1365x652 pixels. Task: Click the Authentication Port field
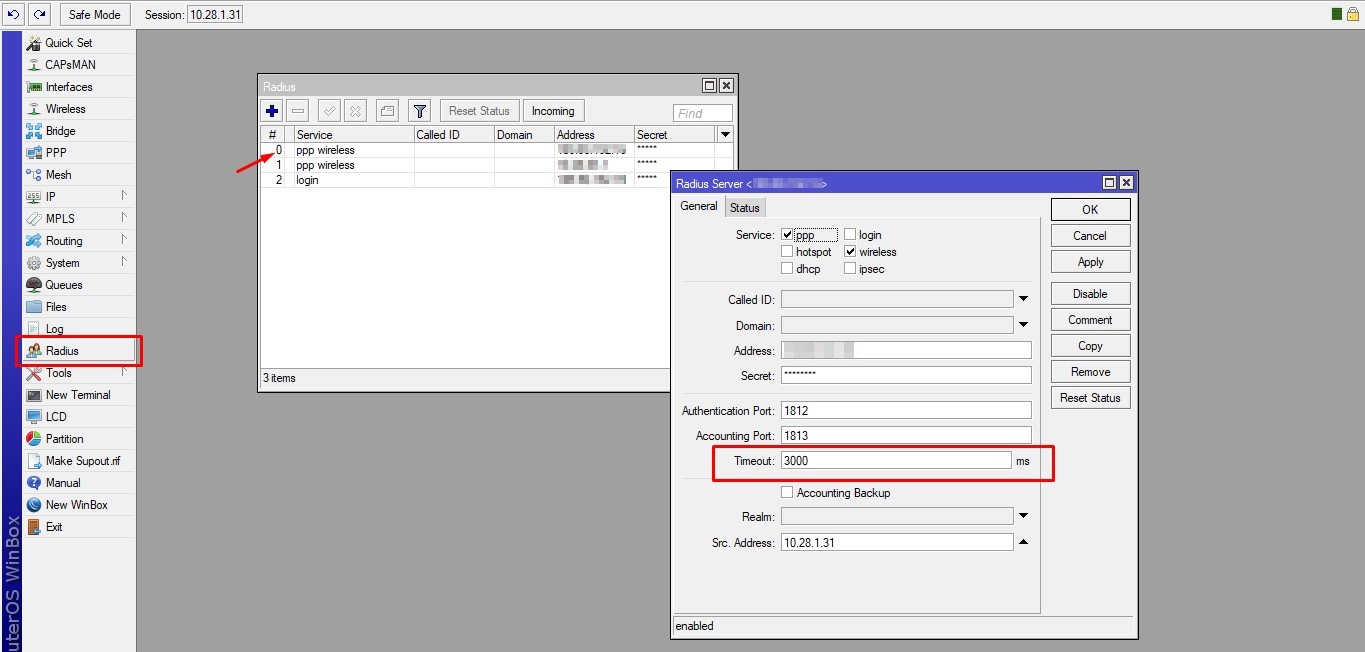[x=906, y=410]
